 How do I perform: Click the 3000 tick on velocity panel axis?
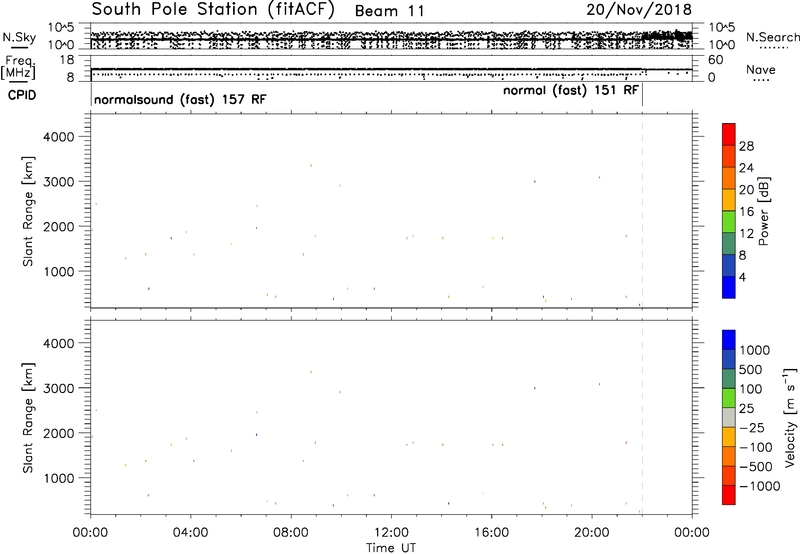pyautogui.click(x=59, y=388)
